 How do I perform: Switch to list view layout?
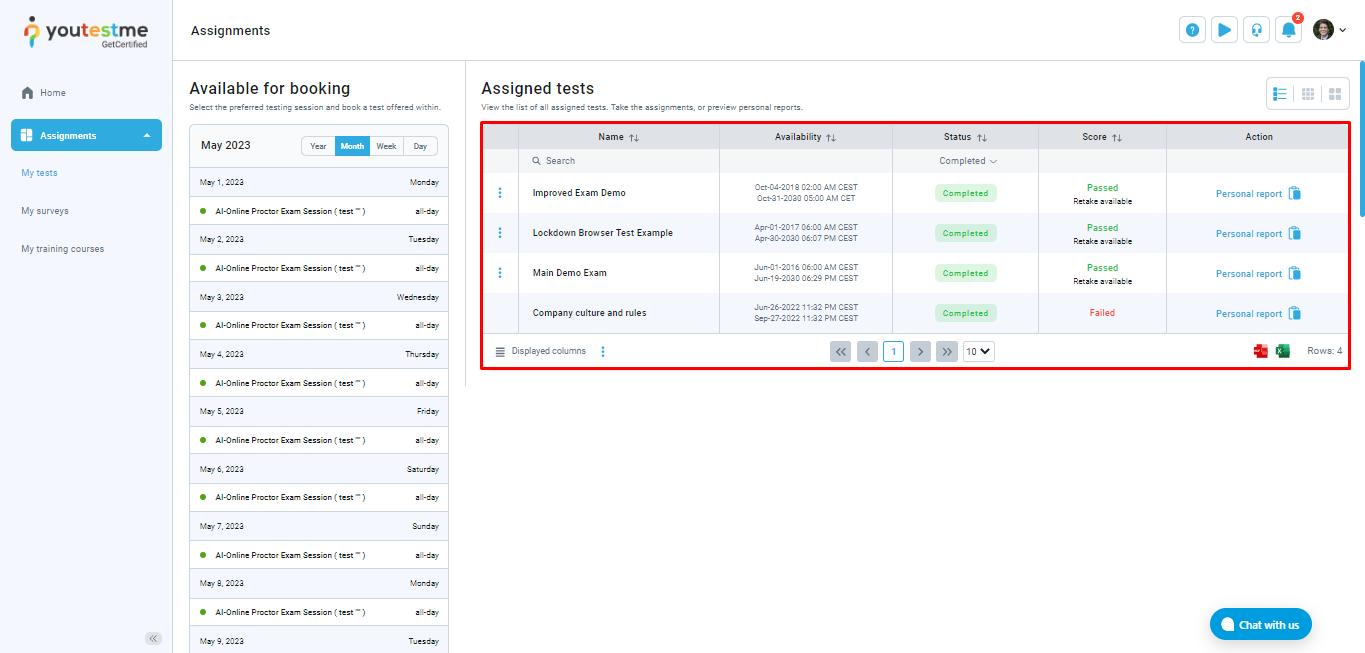click(x=1280, y=94)
